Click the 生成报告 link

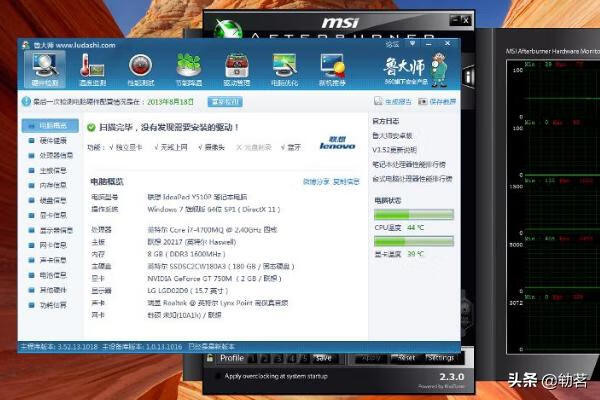393,101
